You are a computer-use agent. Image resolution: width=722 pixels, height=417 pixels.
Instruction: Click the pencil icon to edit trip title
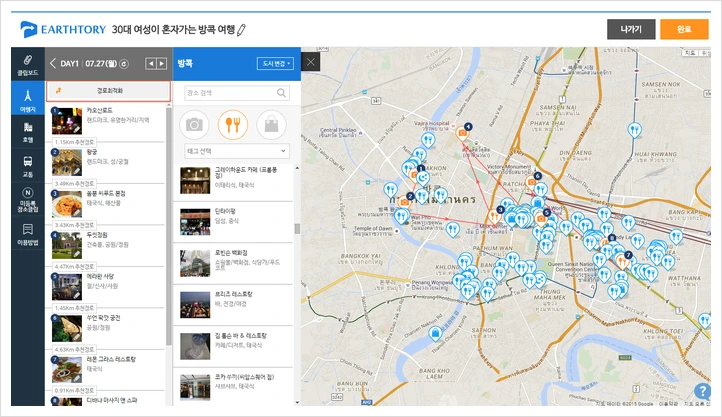(241, 30)
